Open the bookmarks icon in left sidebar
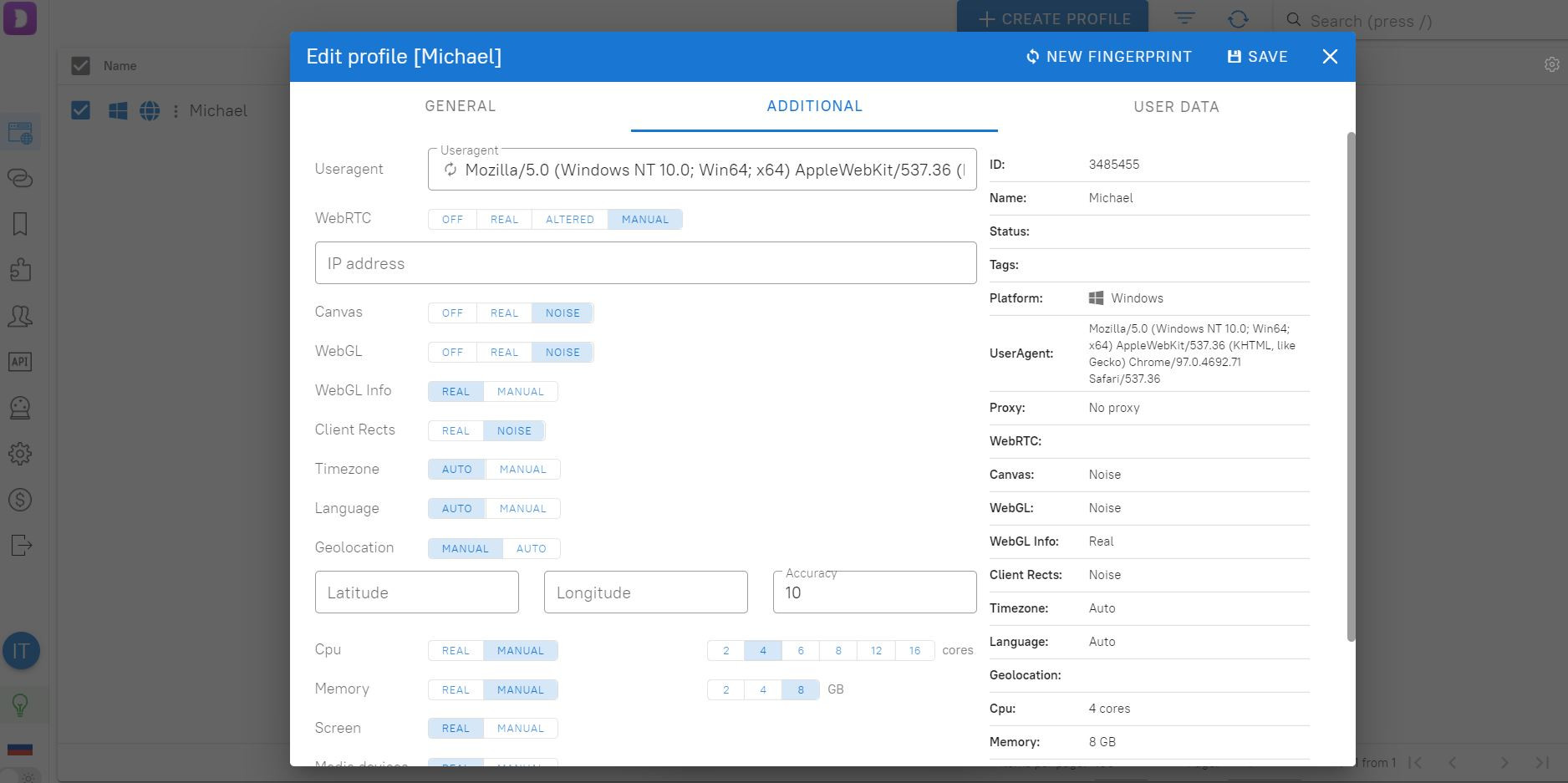This screenshot has width=1568, height=783. [x=20, y=224]
